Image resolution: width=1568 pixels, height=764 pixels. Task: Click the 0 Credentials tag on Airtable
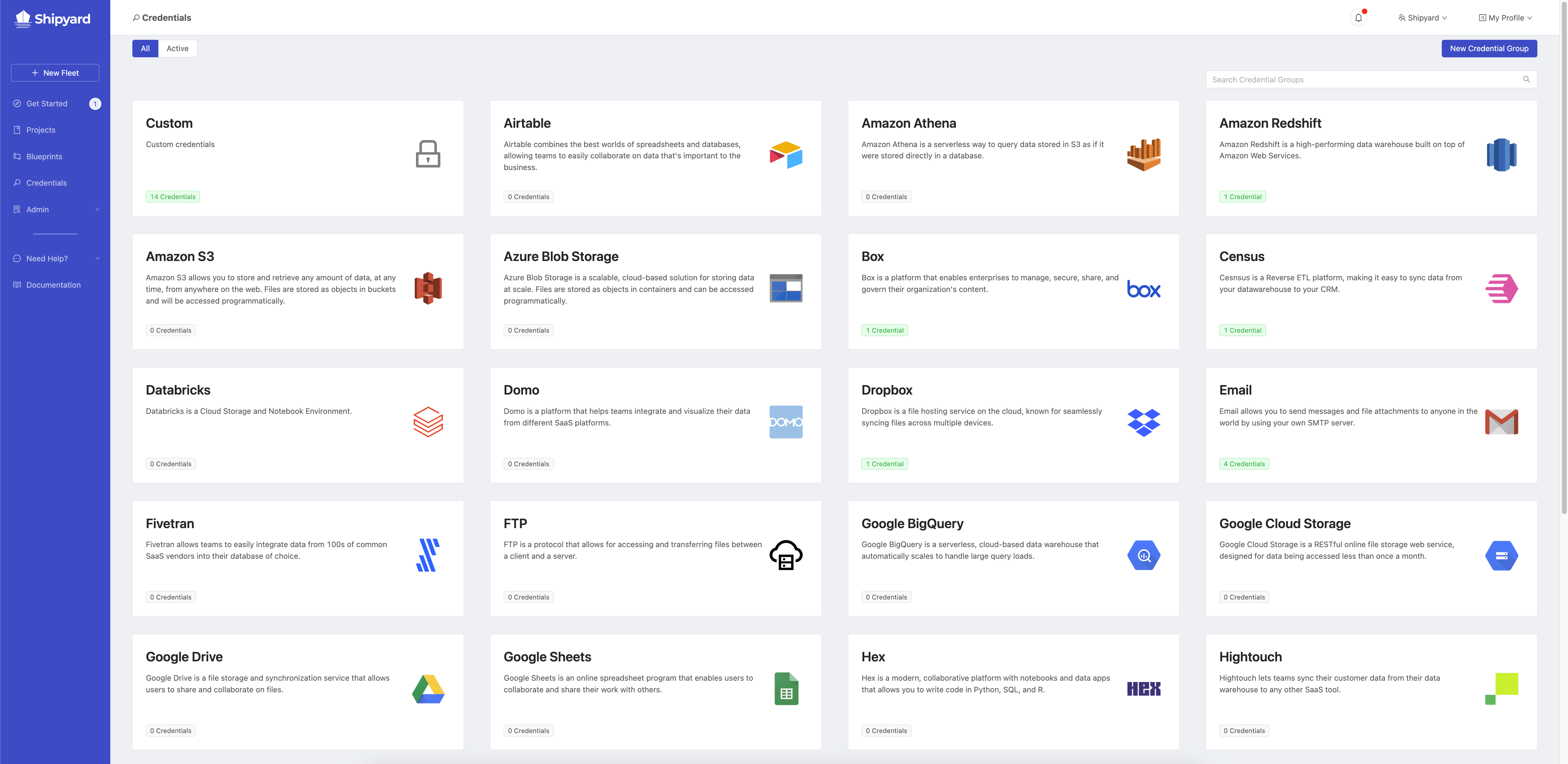tap(528, 197)
